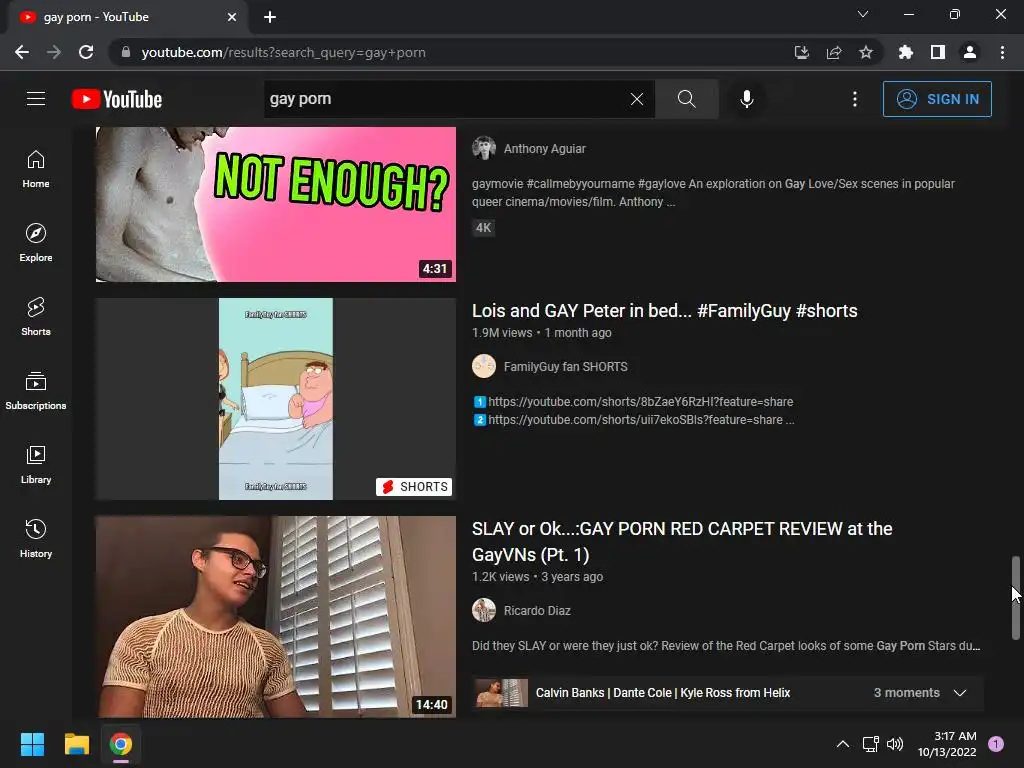Open the 'SLAY or Ok' video title
Viewport: 1024px width, 768px height.
pos(682,542)
